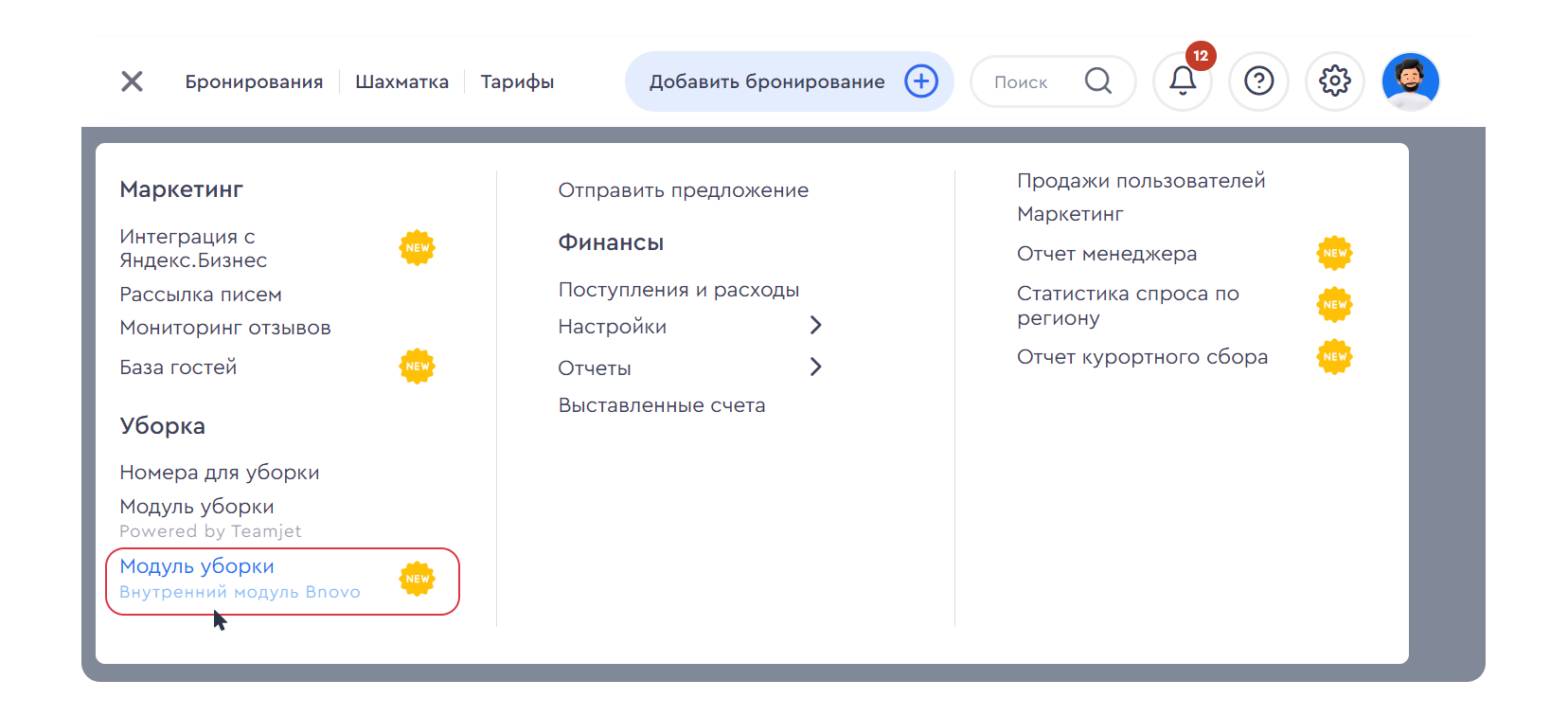The height and width of the screenshot is (716, 1568).
Task: Expand the Отчеты submenu chevron
Action: pyautogui.click(x=815, y=367)
